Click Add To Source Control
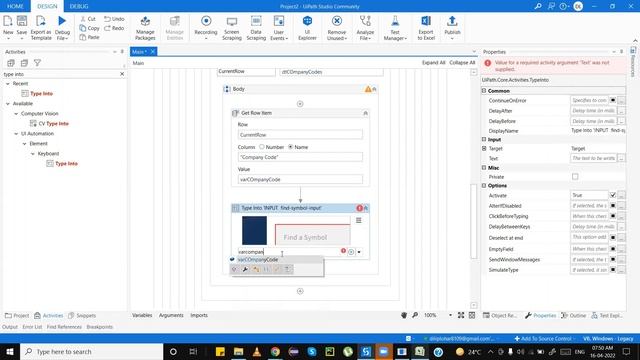Screen dimensions: 640x360 click(543, 338)
